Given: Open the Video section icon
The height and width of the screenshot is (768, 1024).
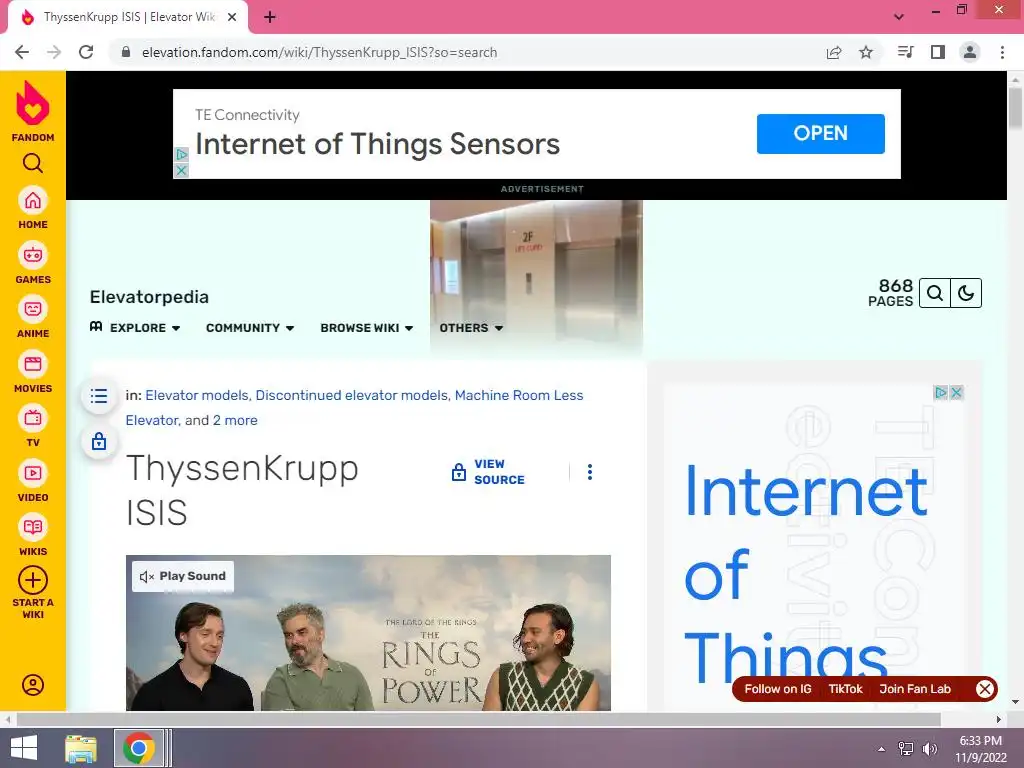Looking at the screenshot, I should coord(33,473).
